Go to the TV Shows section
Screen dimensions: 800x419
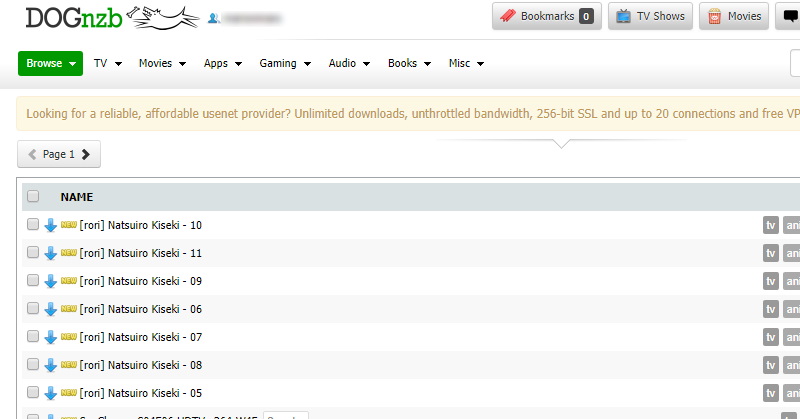point(651,16)
